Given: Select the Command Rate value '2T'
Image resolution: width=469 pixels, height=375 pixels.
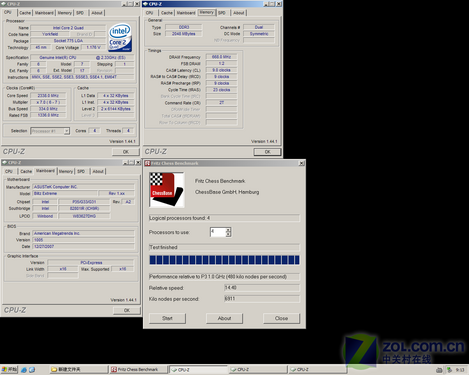Looking at the screenshot, I should tap(221, 103).
